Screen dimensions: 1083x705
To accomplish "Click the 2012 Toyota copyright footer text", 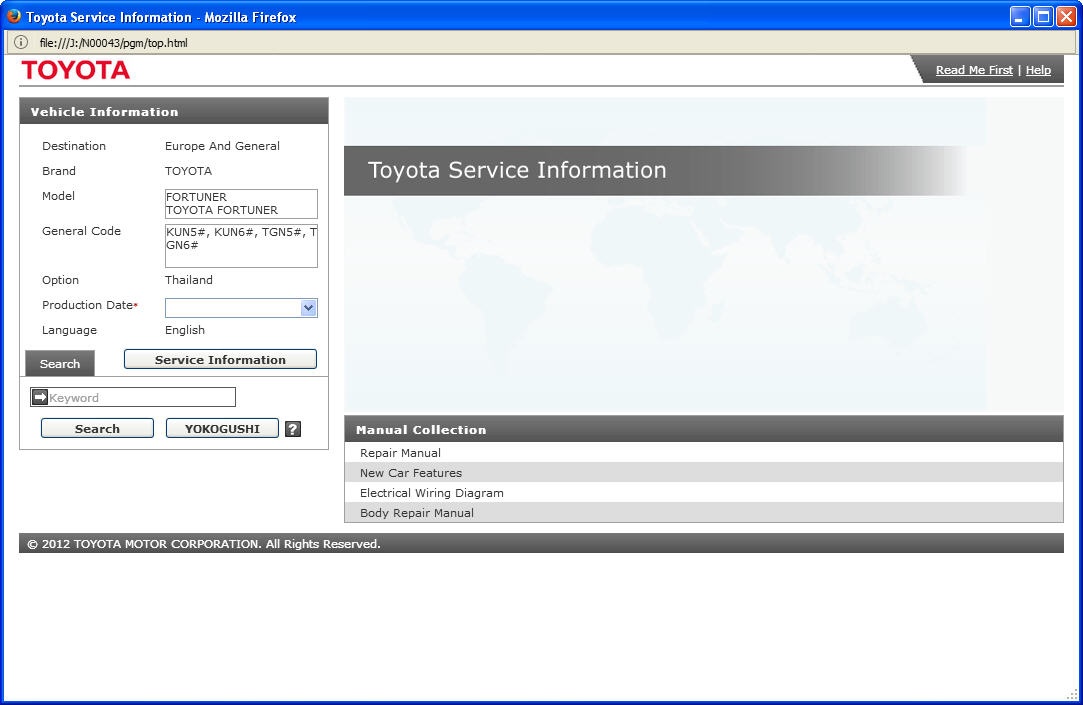I will coord(204,543).
